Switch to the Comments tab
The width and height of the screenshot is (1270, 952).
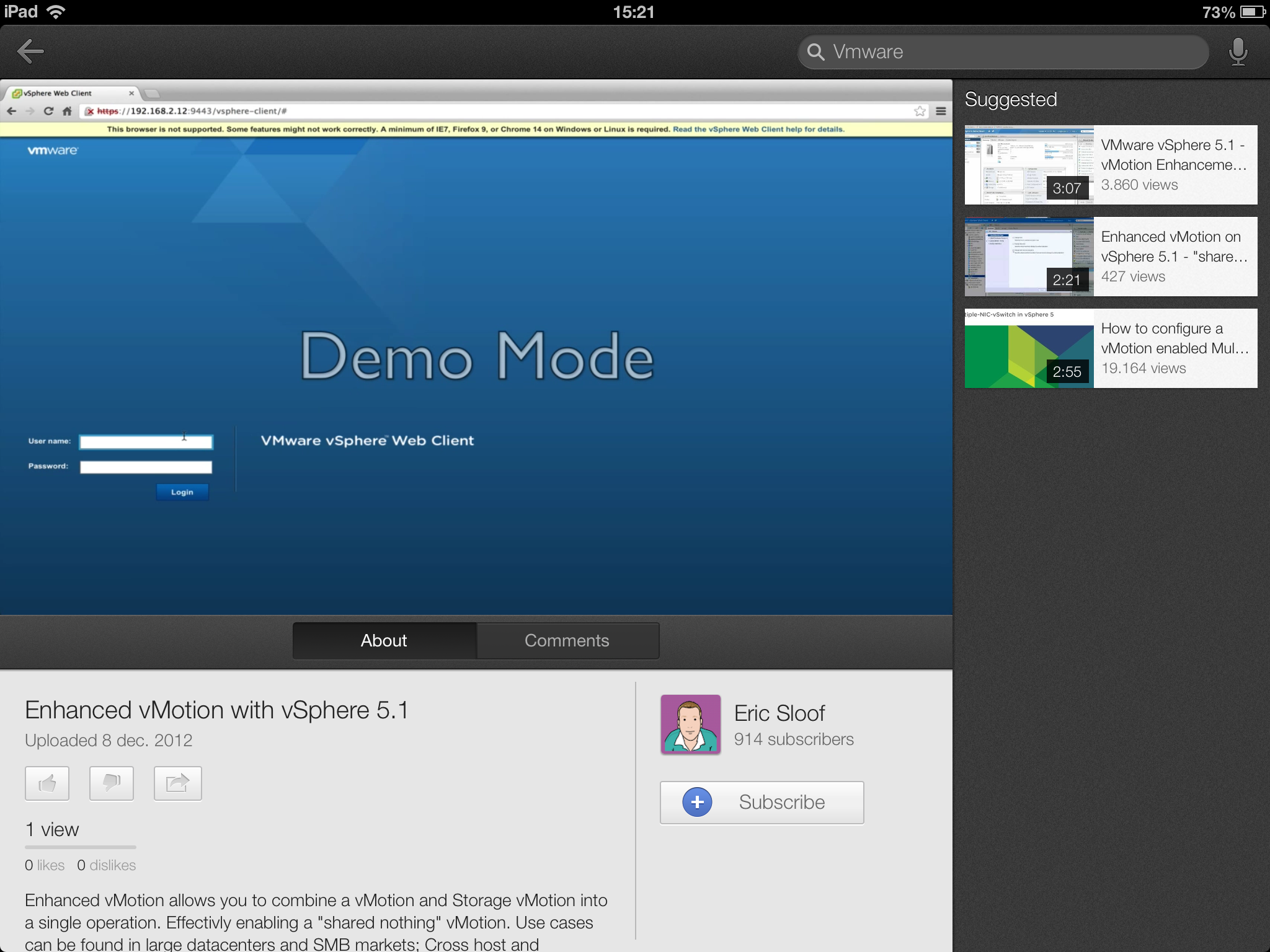pyautogui.click(x=567, y=641)
